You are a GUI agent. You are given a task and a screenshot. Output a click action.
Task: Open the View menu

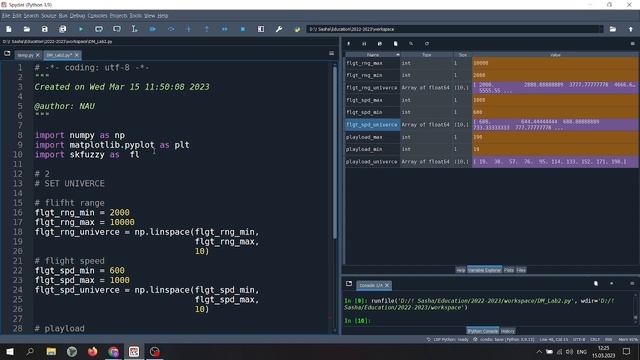(149, 16)
